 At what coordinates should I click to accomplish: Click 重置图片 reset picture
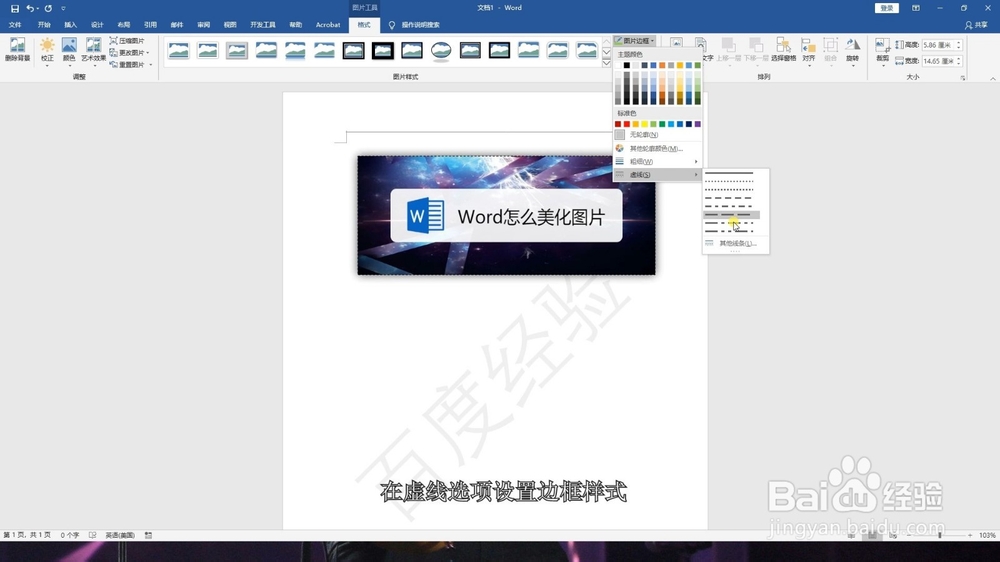(x=127, y=64)
